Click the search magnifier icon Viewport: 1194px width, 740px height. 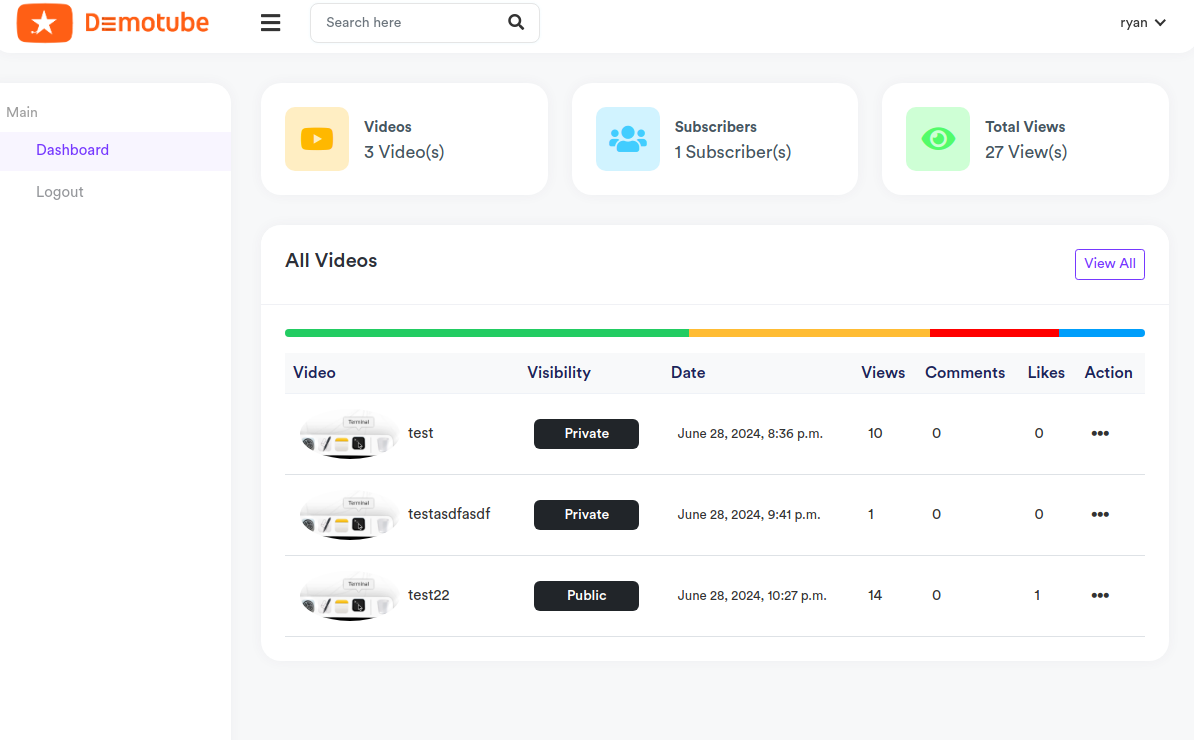pyautogui.click(x=516, y=22)
